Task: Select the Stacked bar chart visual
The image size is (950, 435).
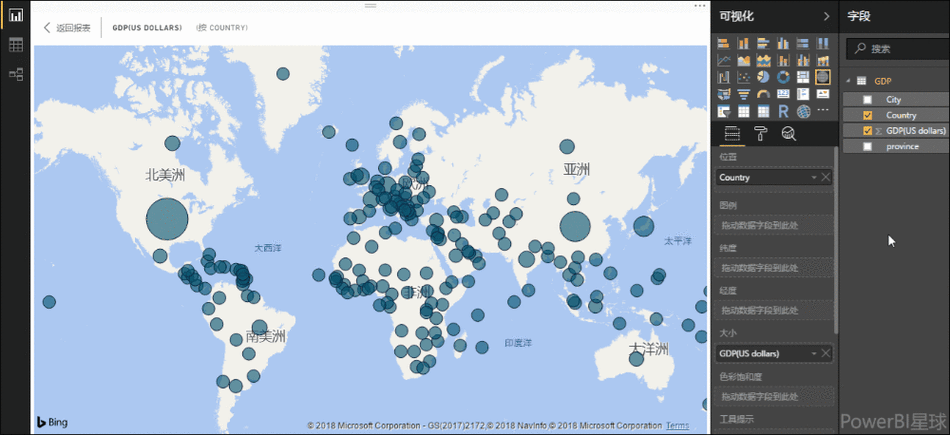Action: pyautogui.click(x=723, y=44)
